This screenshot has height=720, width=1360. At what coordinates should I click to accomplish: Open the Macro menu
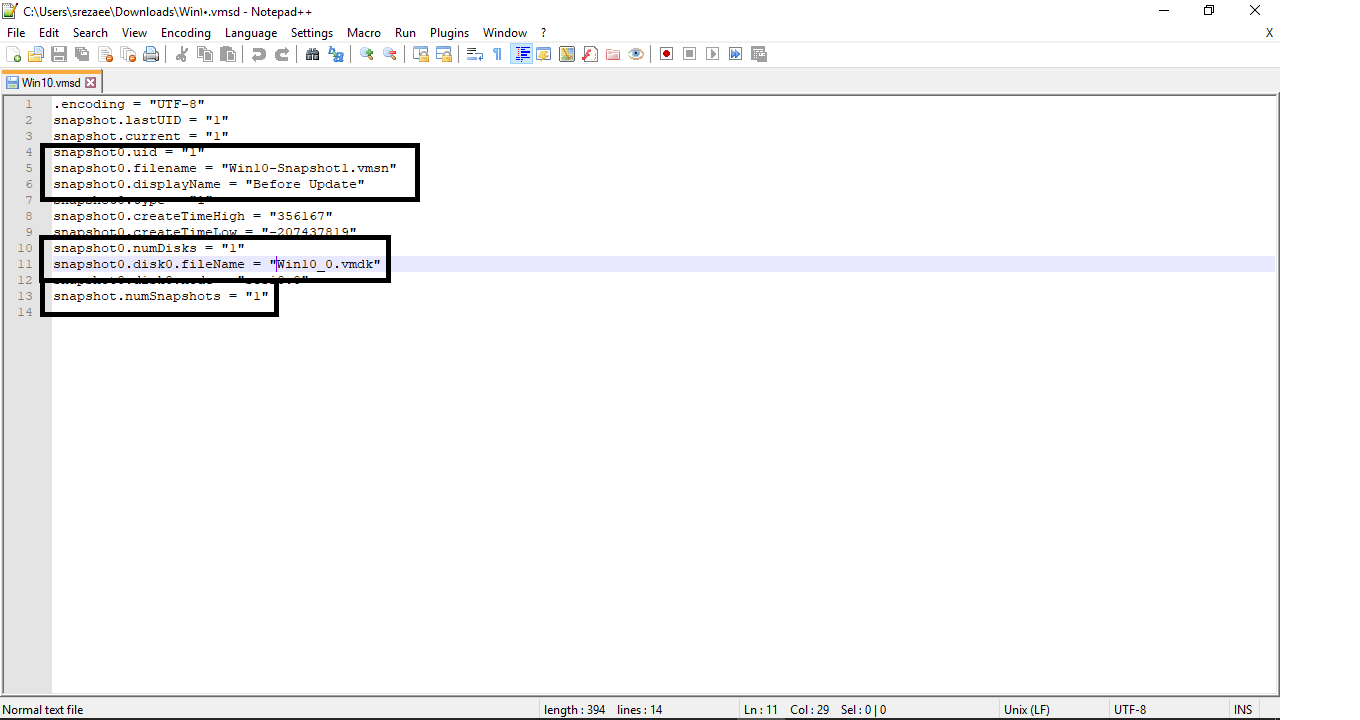pos(364,33)
